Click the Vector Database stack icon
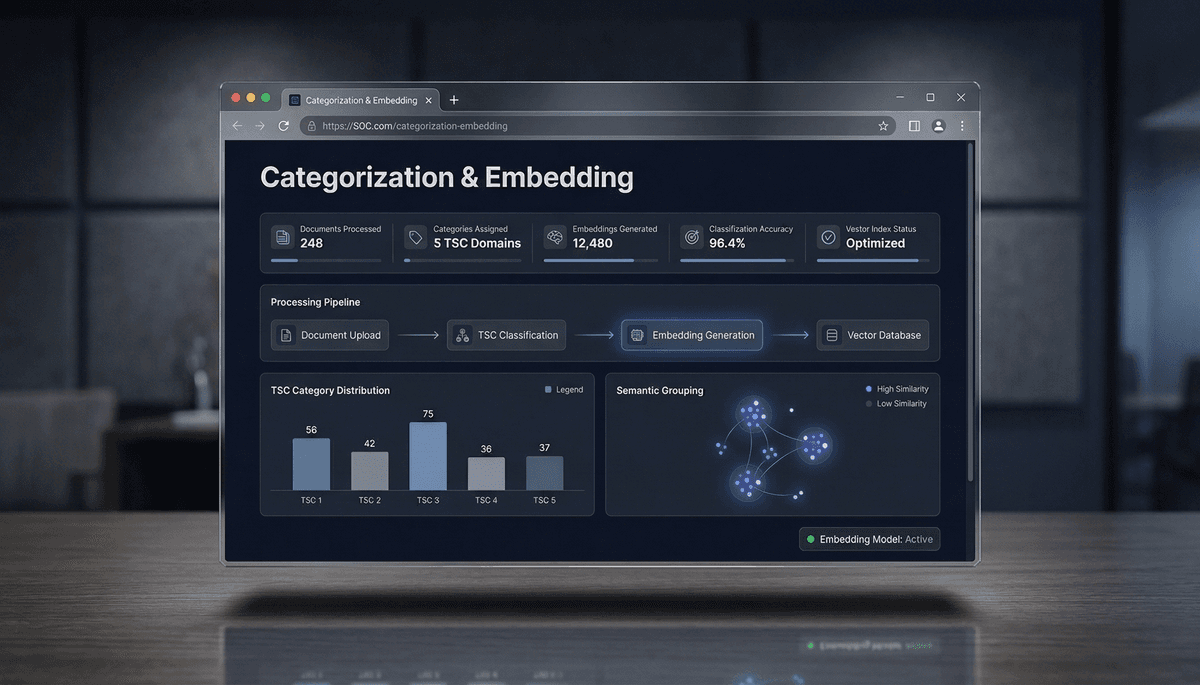This screenshot has height=685, width=1200. pos(831,335)
